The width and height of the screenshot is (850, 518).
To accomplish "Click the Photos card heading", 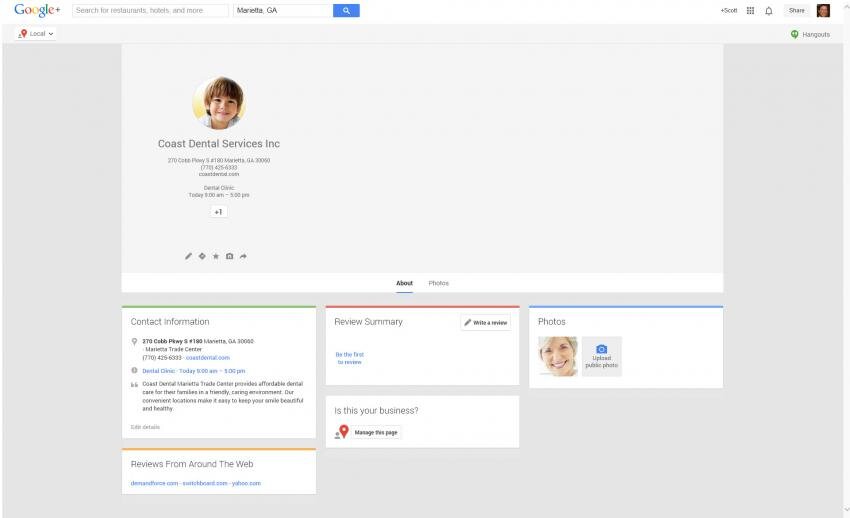I will pos(552,322).
